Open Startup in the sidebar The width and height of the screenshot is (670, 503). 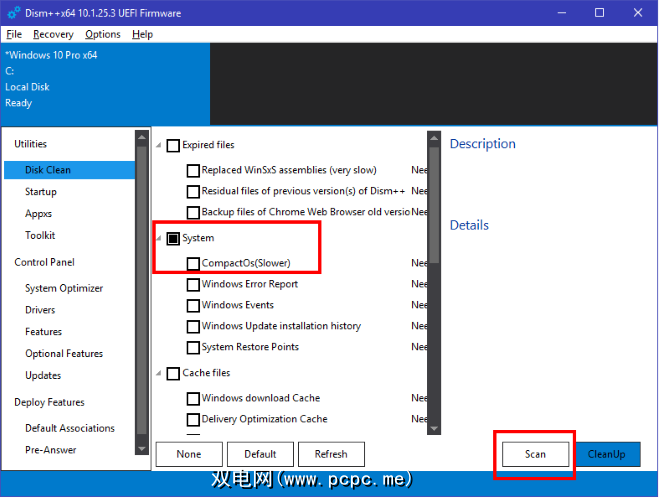[41, 192]
